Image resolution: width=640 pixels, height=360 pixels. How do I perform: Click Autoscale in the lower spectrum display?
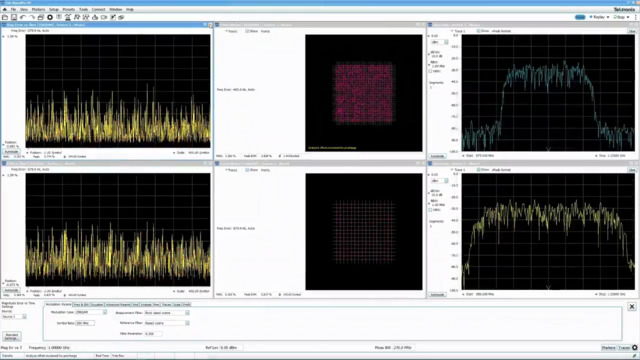click(437, 294)
